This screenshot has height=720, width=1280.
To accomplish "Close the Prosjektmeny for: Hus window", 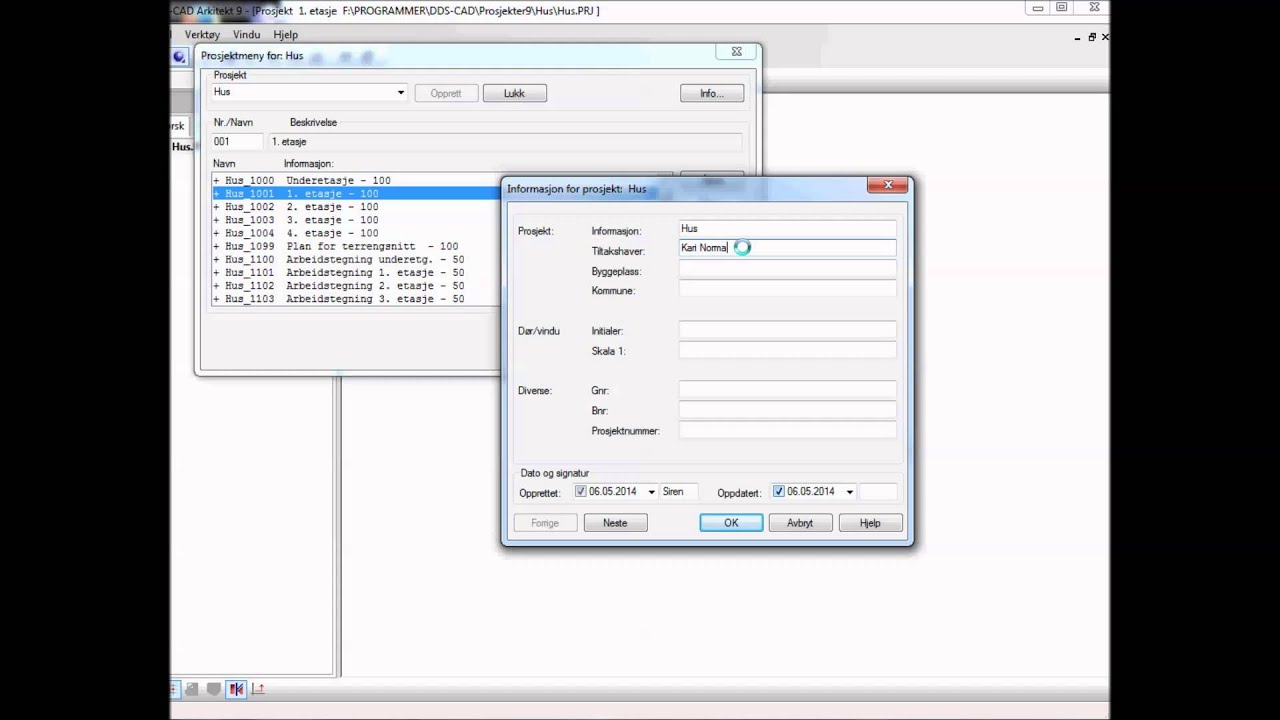I will coord(736,52).
